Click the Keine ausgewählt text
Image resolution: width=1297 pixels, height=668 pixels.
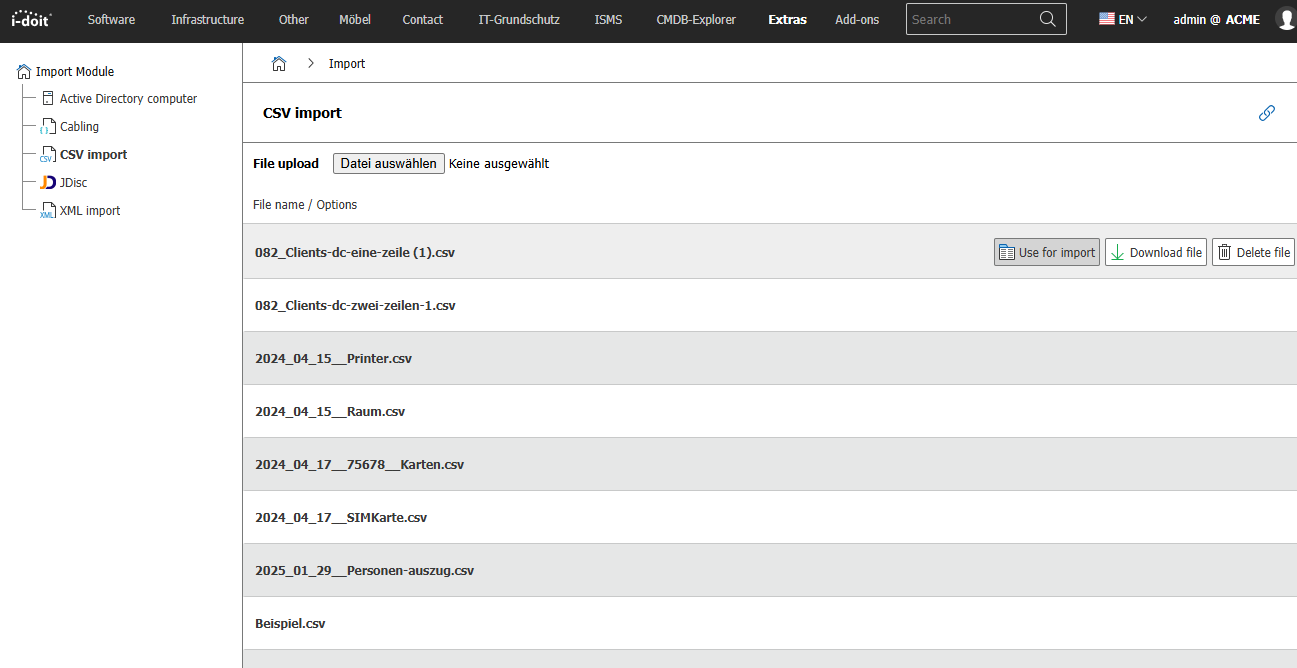(499, 164)
